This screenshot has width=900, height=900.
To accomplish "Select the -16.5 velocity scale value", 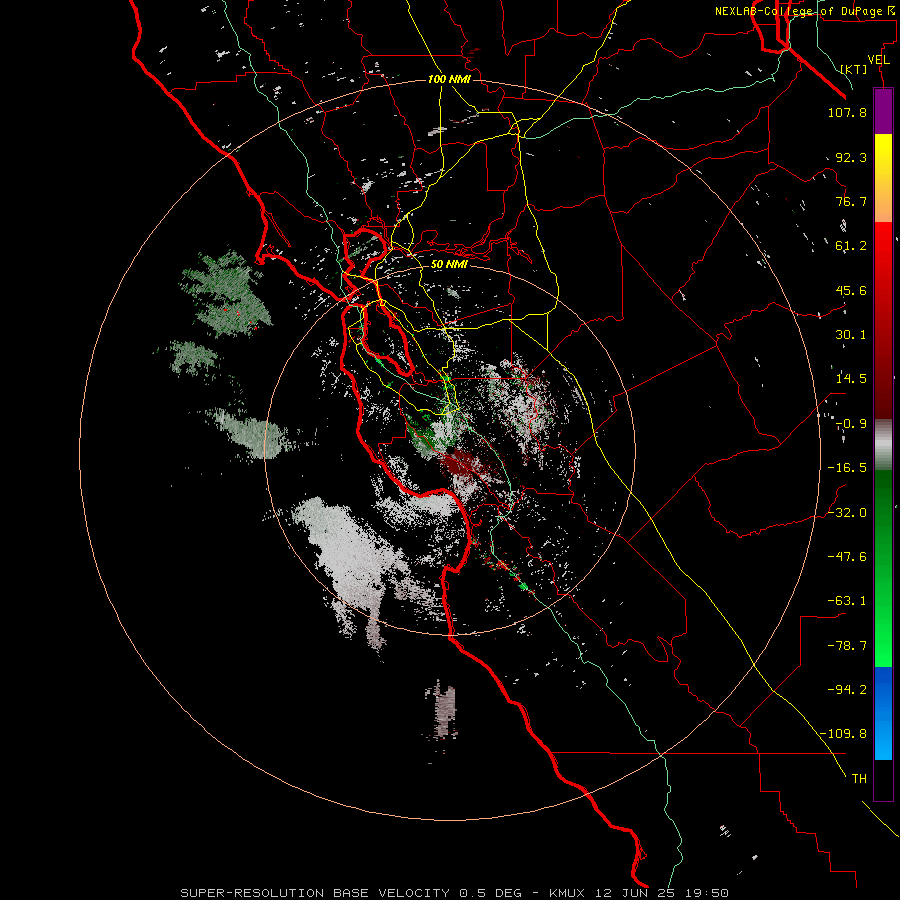I will pyautogui.click(x=847, y=468).
